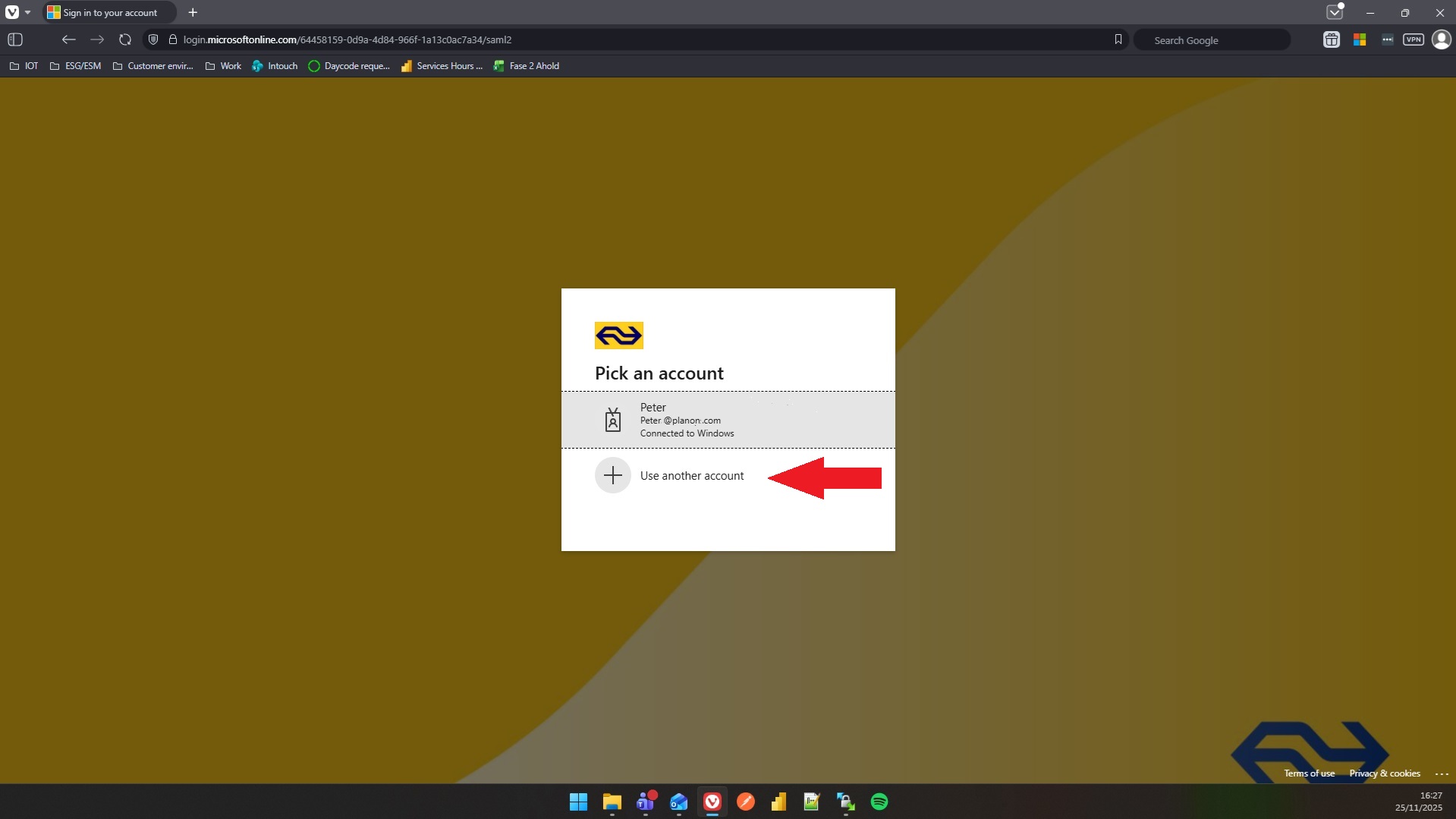Open the Work bookmarks folder

(223, 66)
